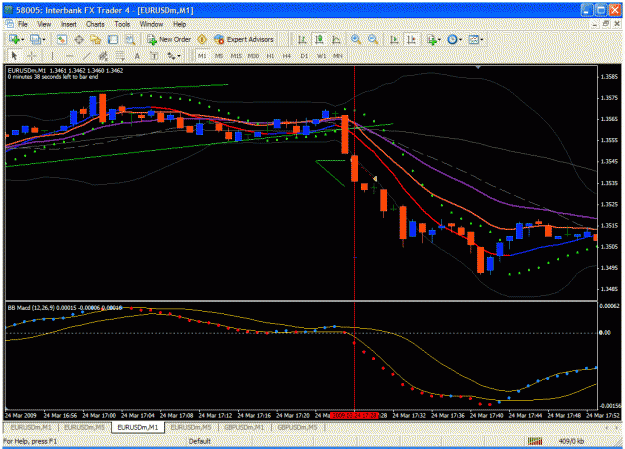Image resolution: width=625 pixels, height=449 pixels.
Task: Toggle the chart Auto Scroll icon
Action: [x=394, y=39]
